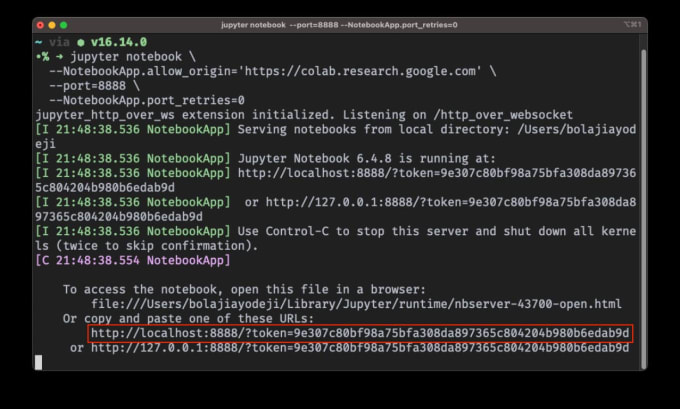Viewport: 680px width, 409px height.
Task: Click the red close window button
Action: [40, 25]
